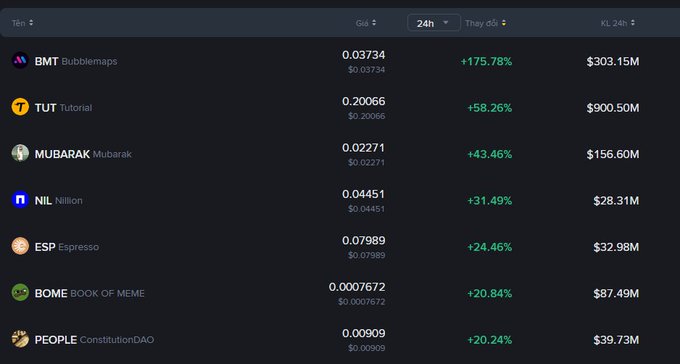Select the Nillion full name label
680x364 pixels.
point(69,200)
